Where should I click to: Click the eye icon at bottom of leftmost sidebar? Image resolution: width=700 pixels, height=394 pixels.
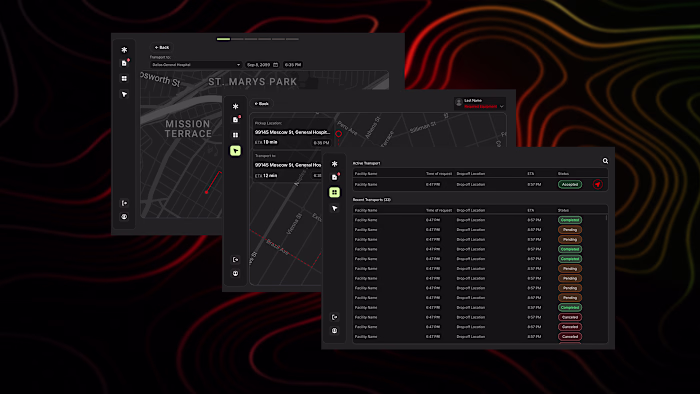click(125, 217)
